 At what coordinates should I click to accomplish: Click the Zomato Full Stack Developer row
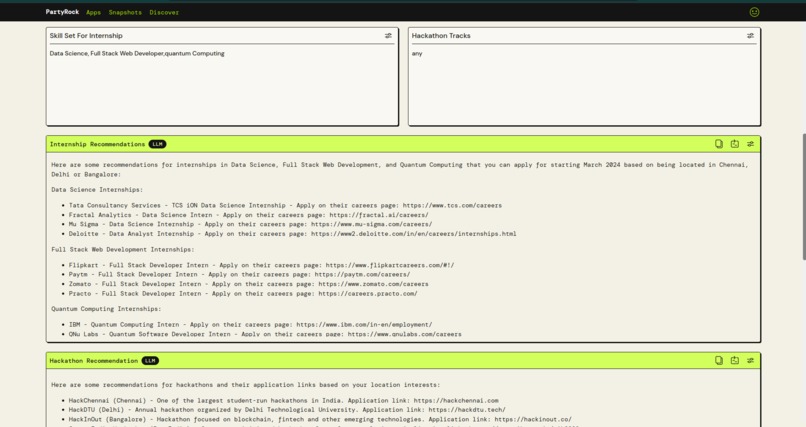(x=248, y=284)
